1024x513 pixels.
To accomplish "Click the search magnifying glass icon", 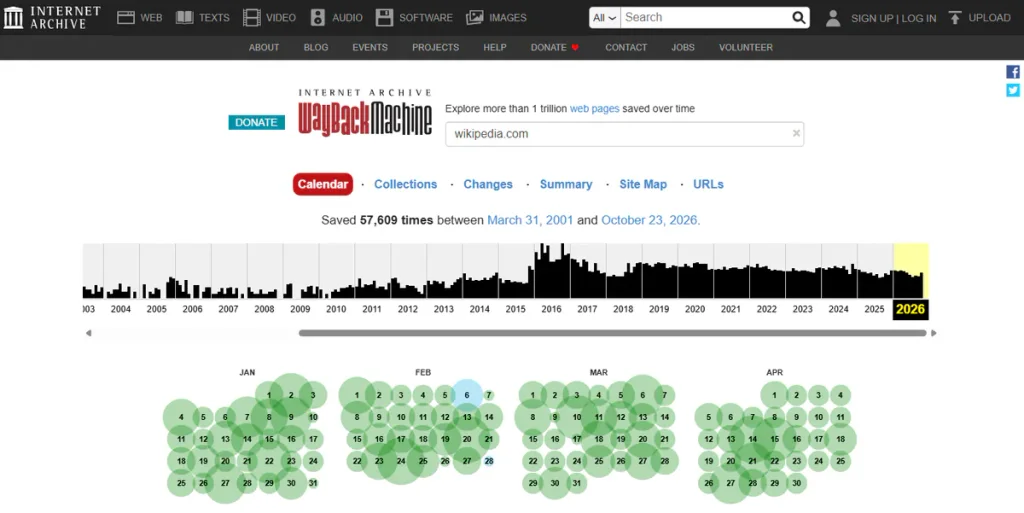I will tap(799, 18).
